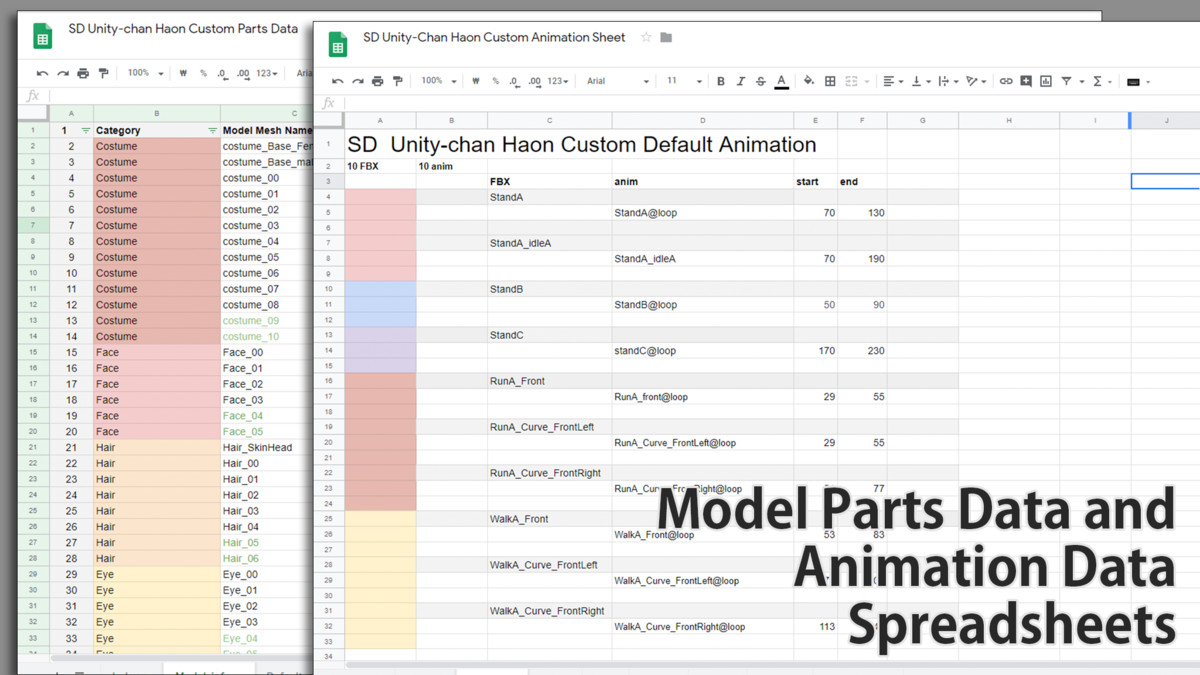
Task: Star the SD Unity-Chan Animation Sheet document
Action: pyautogui.click(x=646, y=38)
